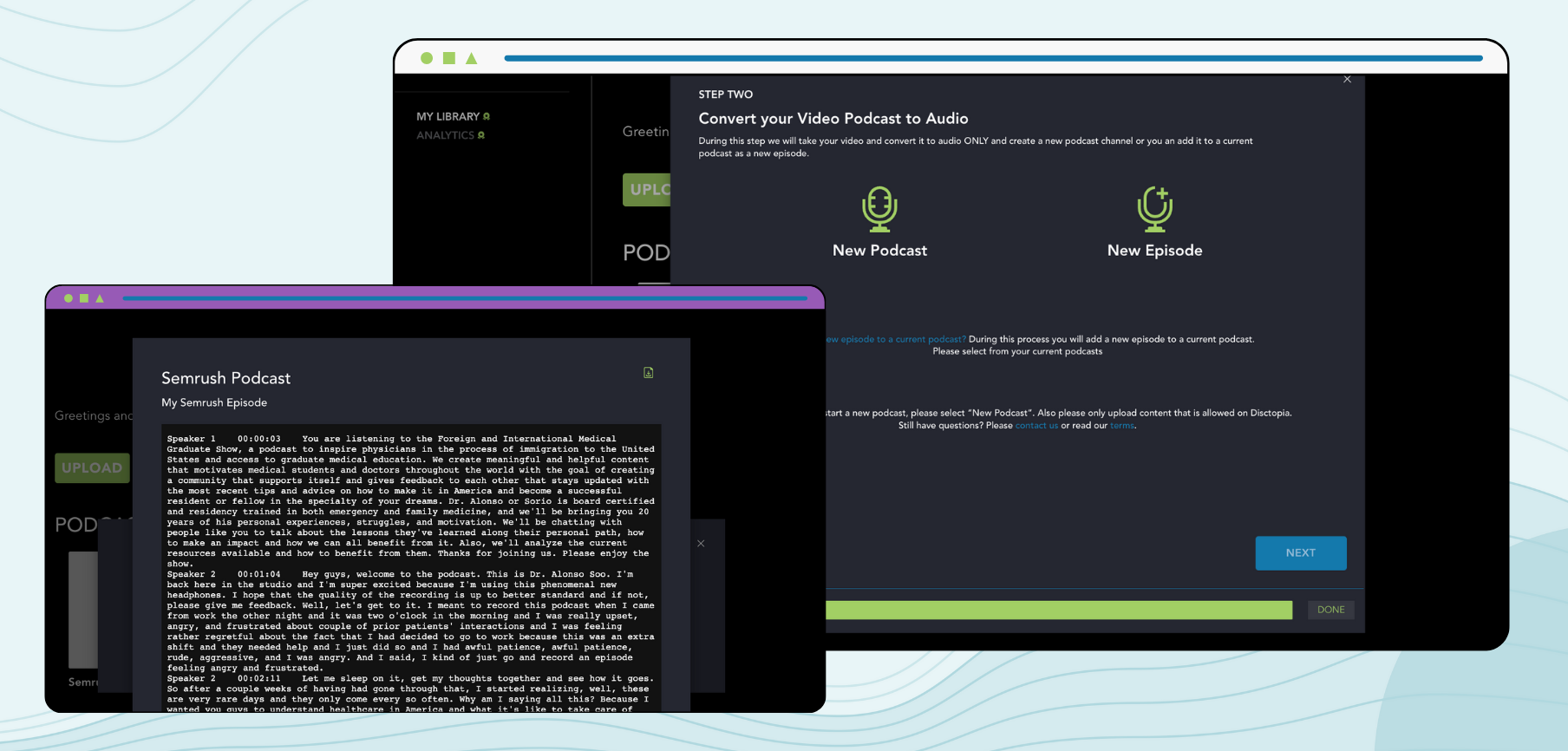This screenshot has width=1568, height=751.
Task: Click the 'STEP TWO' heading text
Action: tap(726, 95)
